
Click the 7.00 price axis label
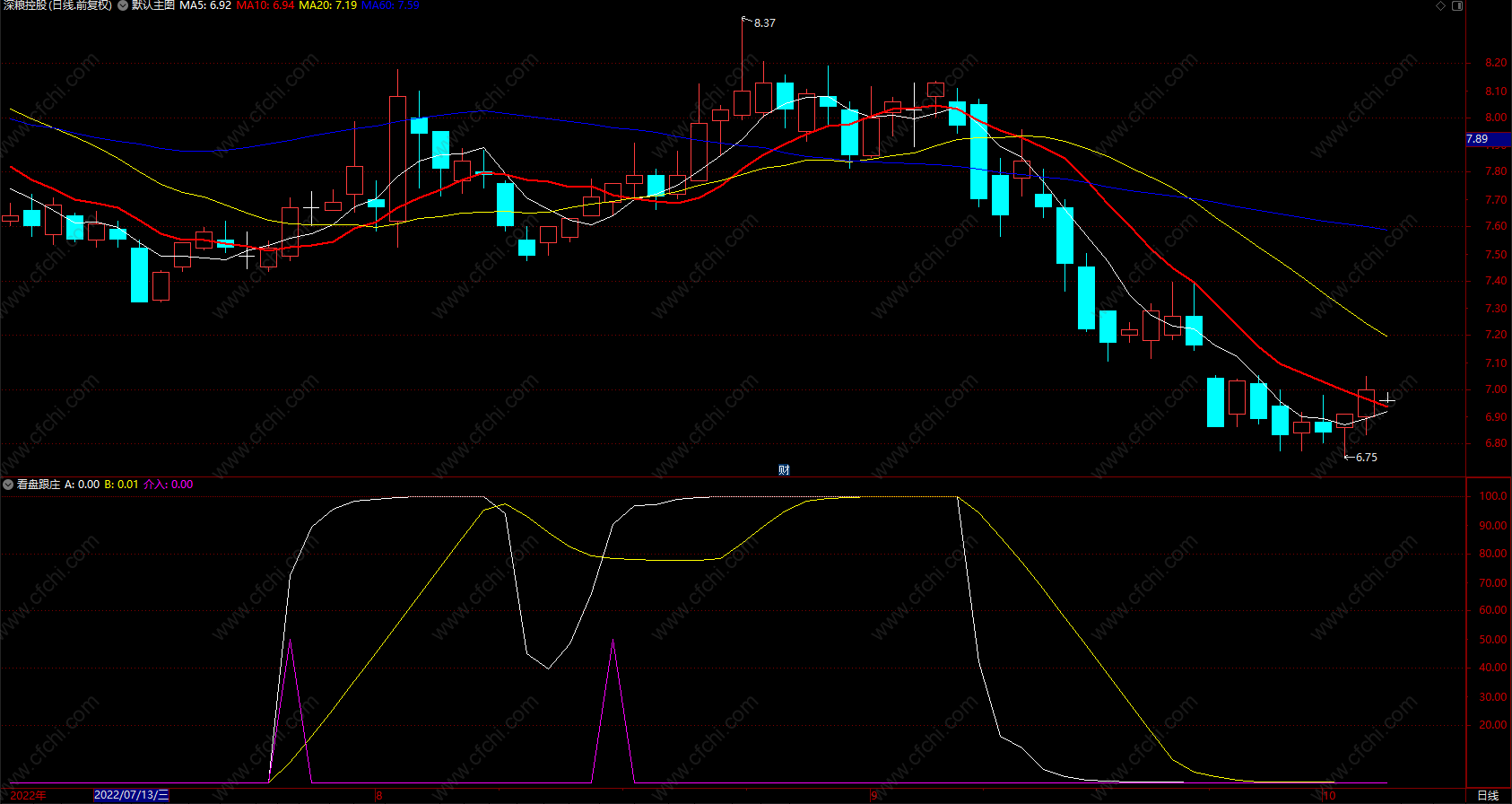click(1496, 389)
